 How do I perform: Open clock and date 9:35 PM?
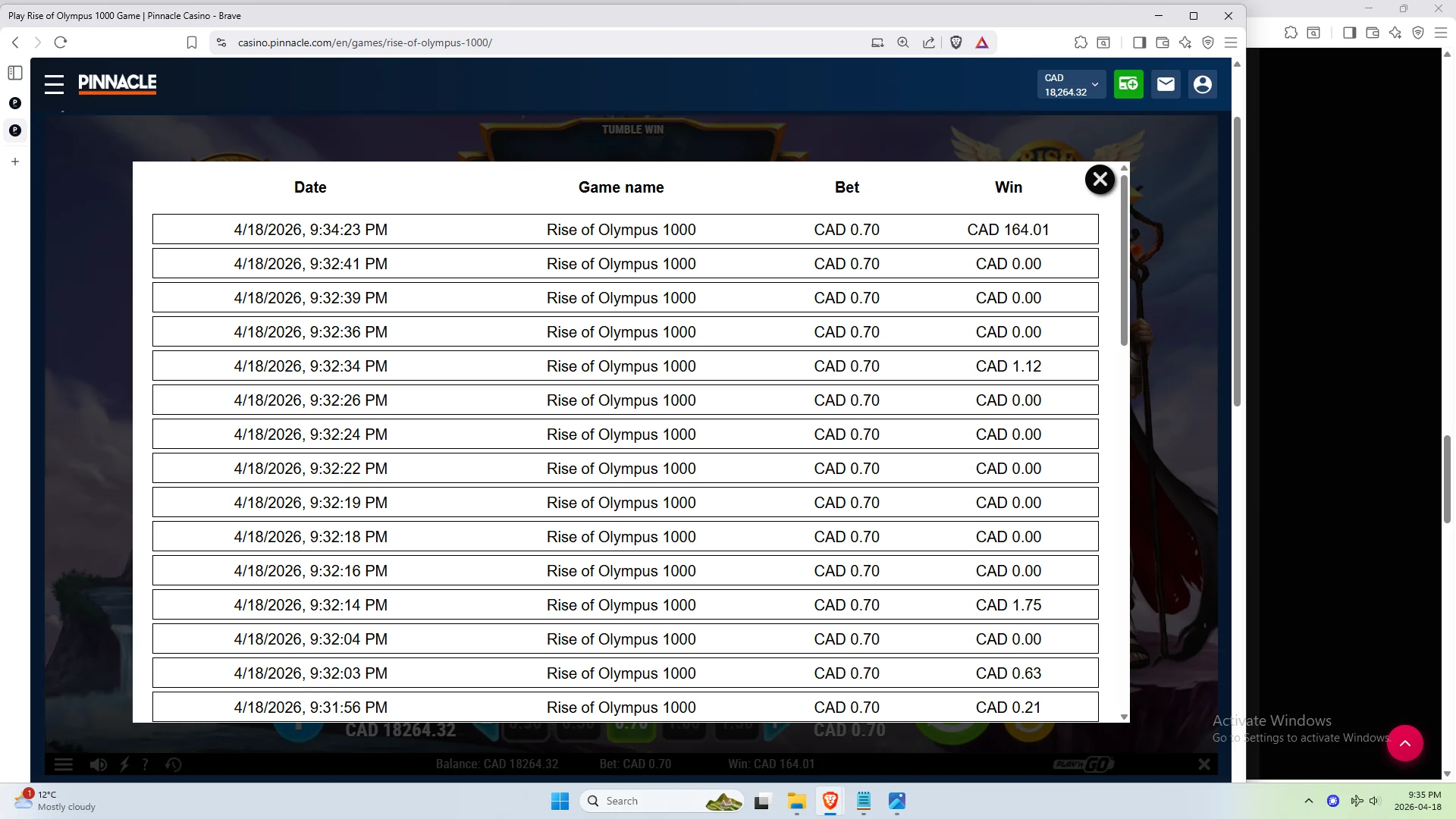pos(1417,801)
